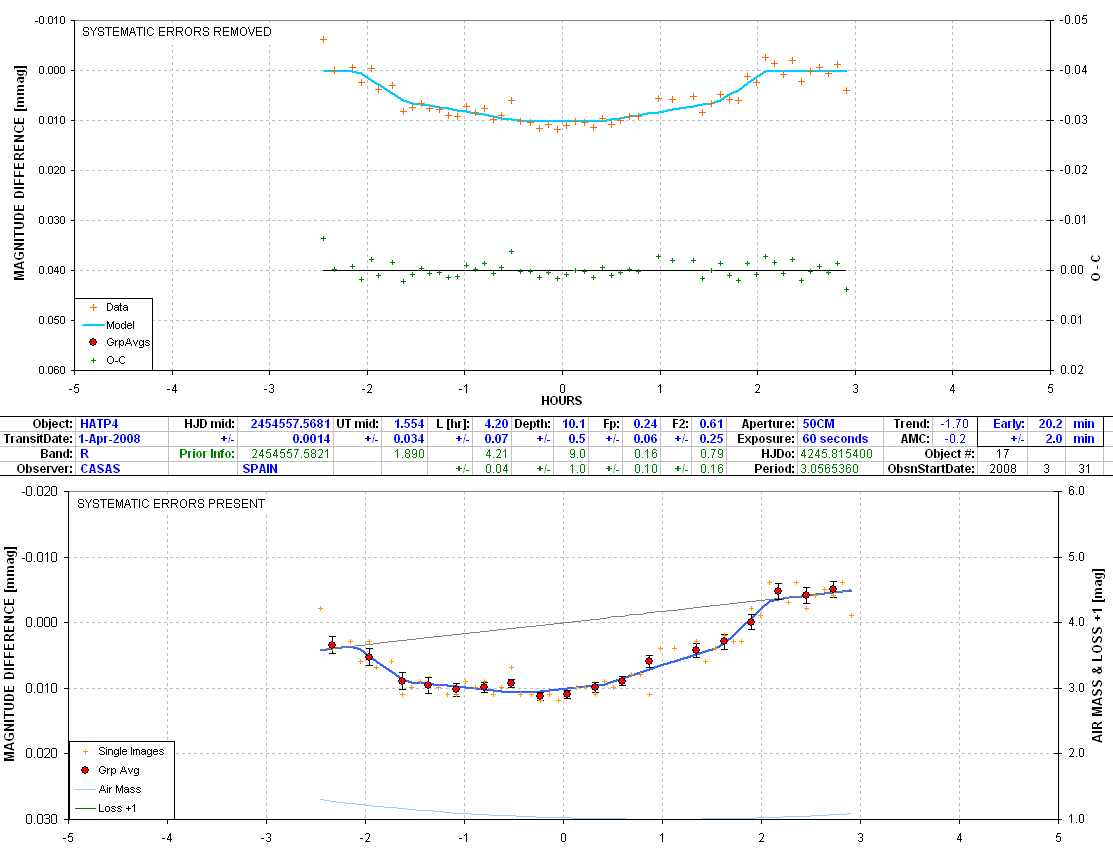The width and height of the screenshot is (1113, 850).
Task: Click the GrpAvgs legend marker in top chart
Action: click(x=92, y=342)
